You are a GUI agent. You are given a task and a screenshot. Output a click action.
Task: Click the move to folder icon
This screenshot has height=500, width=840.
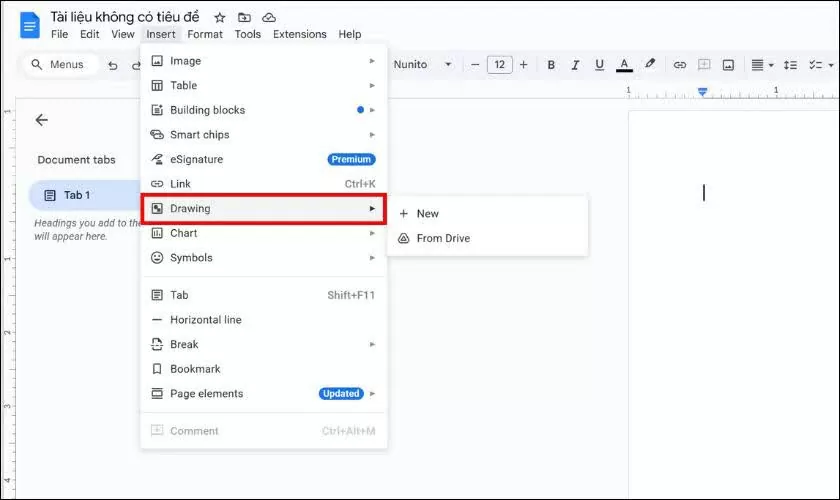244,17
